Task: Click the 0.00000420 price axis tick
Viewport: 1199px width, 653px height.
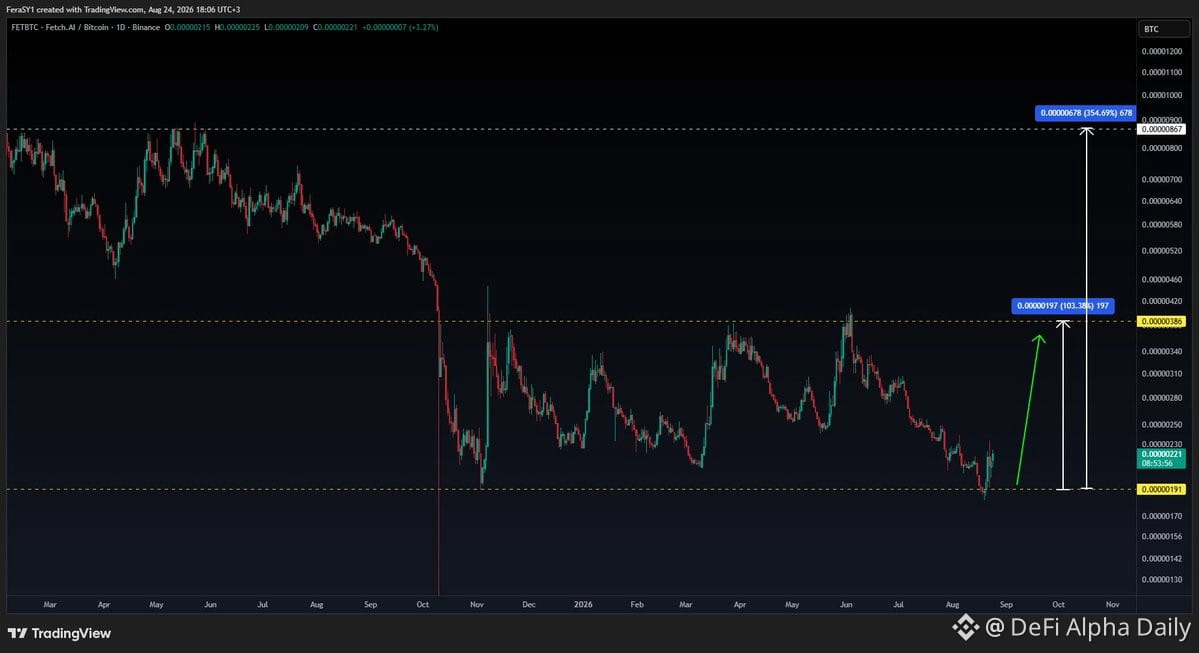Action: 1162,301
